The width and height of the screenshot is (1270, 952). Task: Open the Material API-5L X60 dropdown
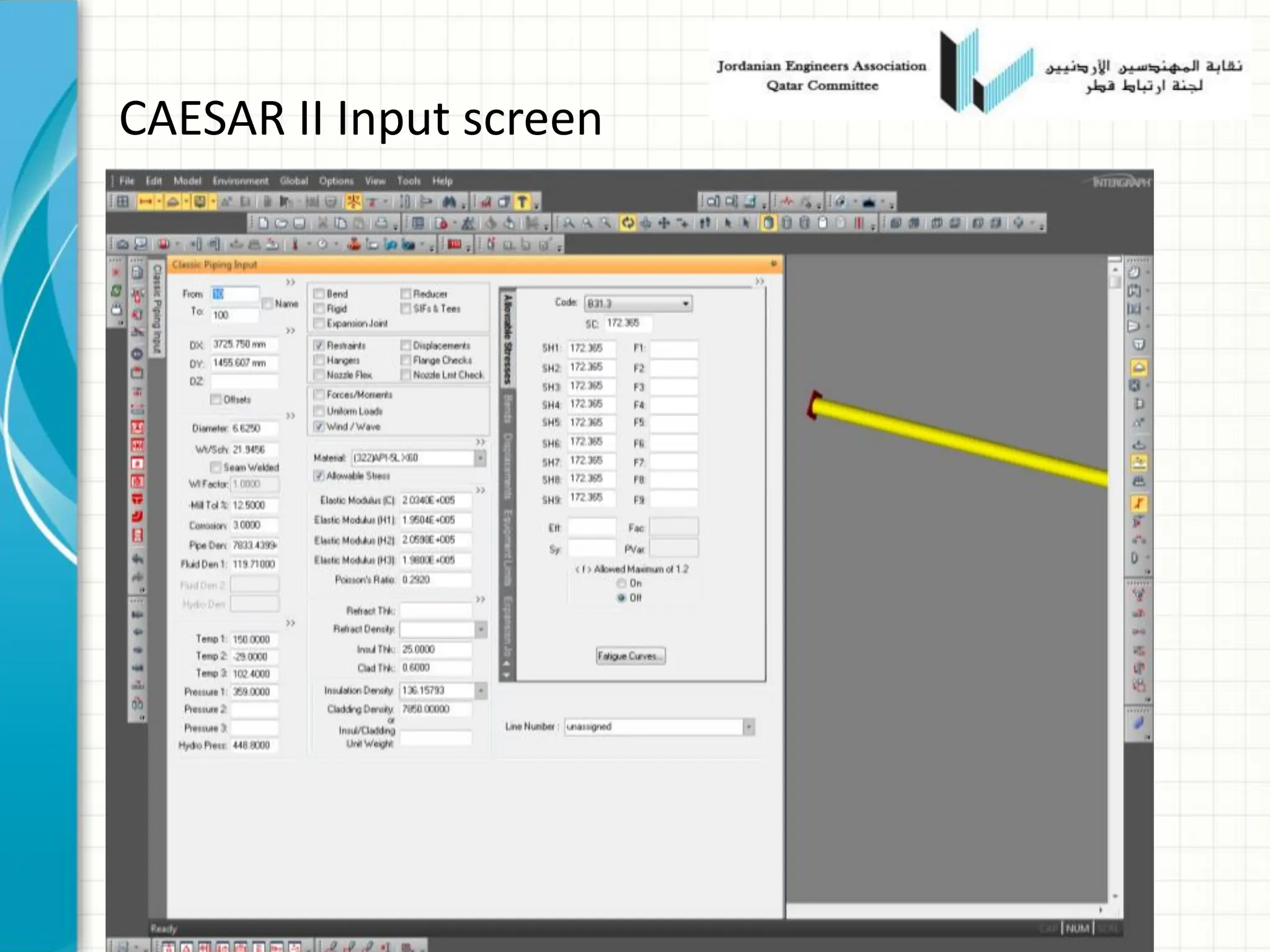481,458
